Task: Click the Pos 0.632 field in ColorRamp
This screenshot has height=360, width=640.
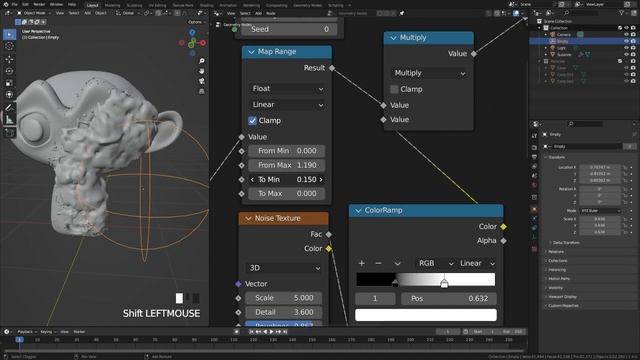Action: 449,298
